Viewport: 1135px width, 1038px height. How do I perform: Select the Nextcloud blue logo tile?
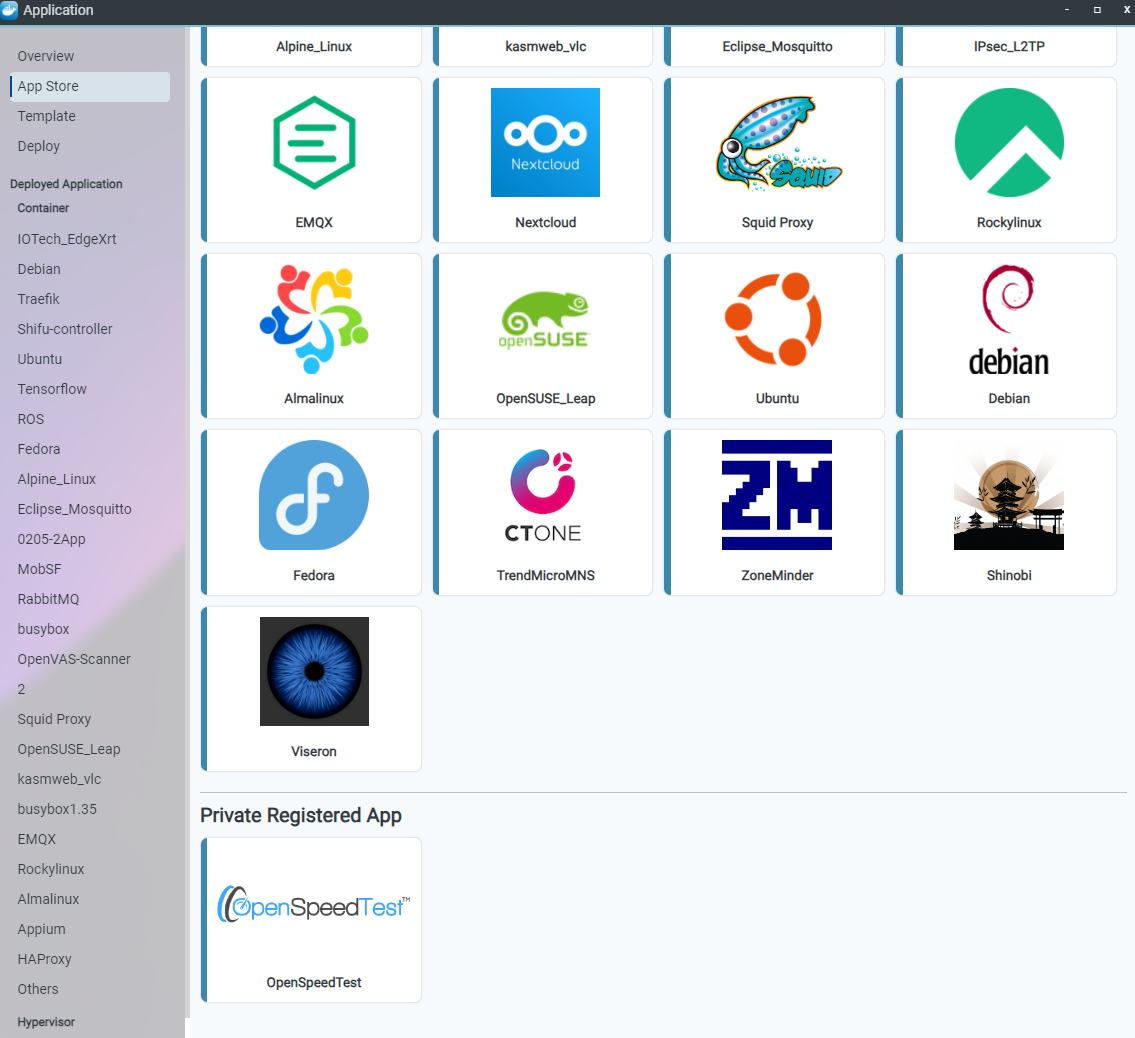pos(545,143)
